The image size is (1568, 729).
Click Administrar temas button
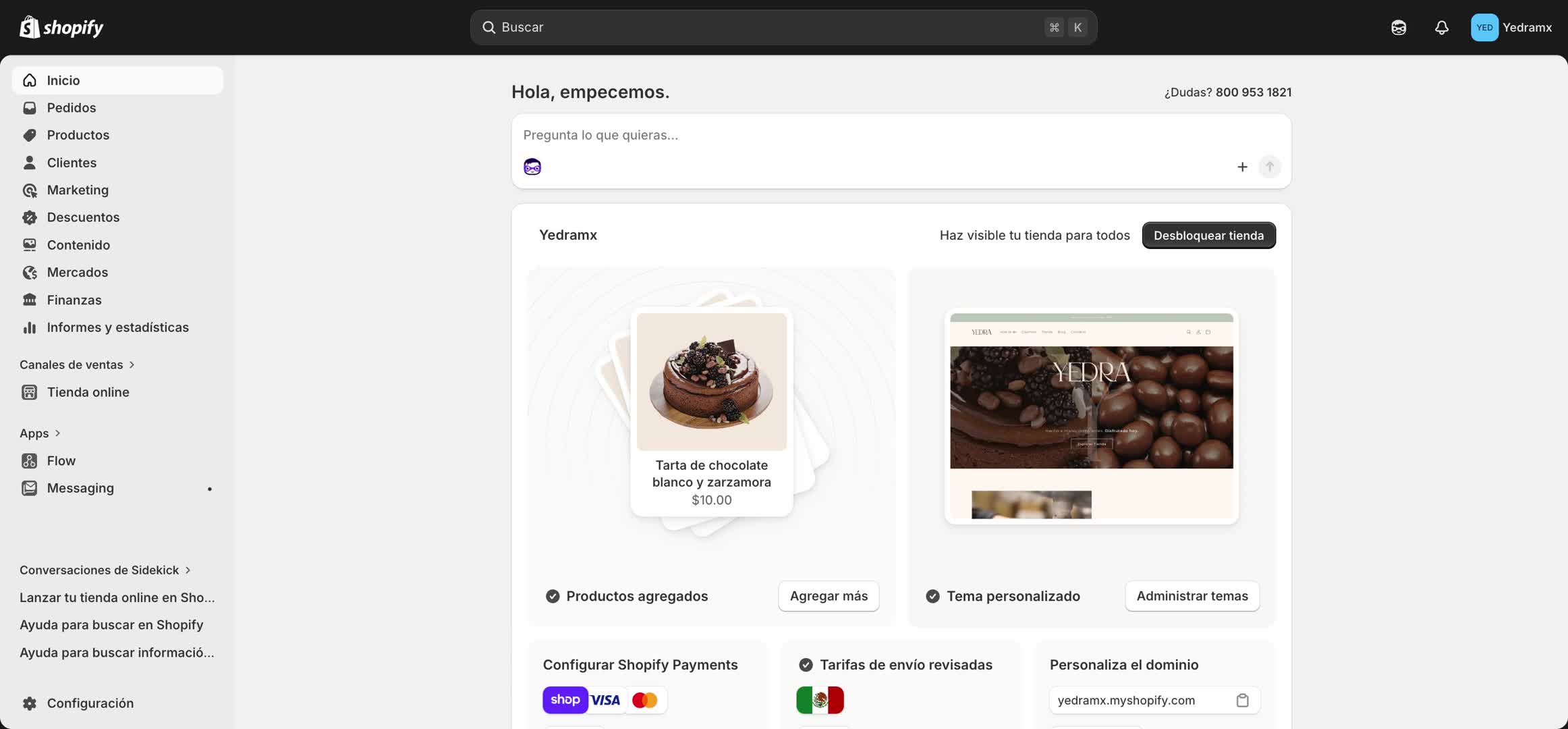pyautogui.click(x=1192, y=596)
